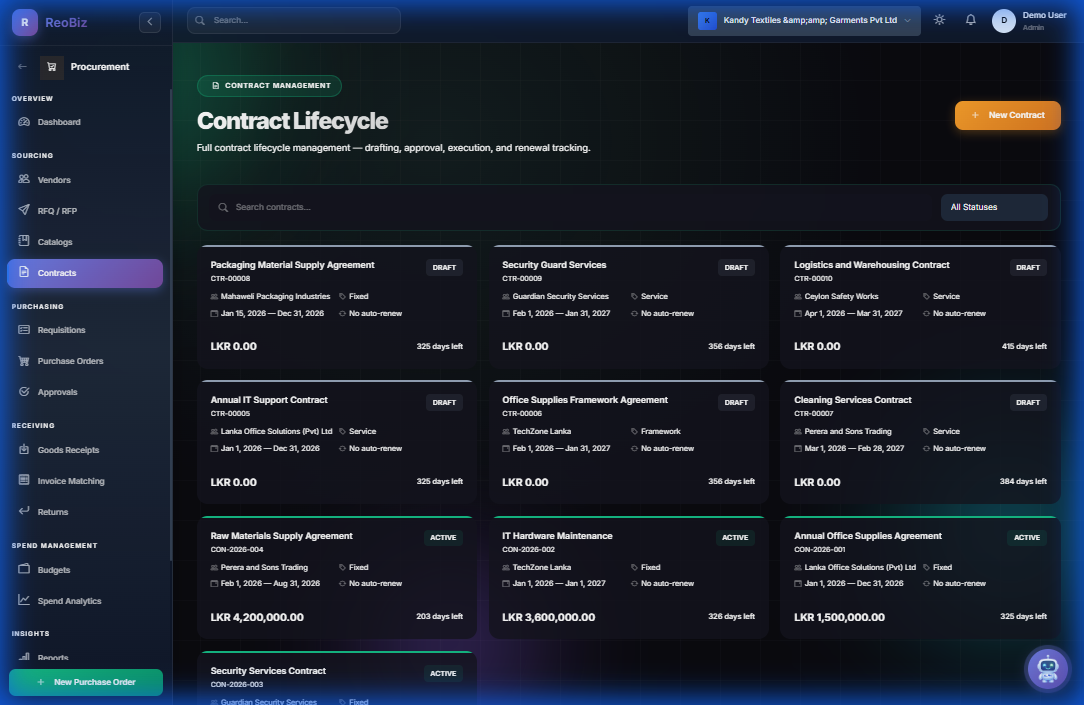Image resolution: width=1084 pixels, height=705 pixels.
Task: Collapse the sidebar with the chevron button
Action: (x=149, y=21)
